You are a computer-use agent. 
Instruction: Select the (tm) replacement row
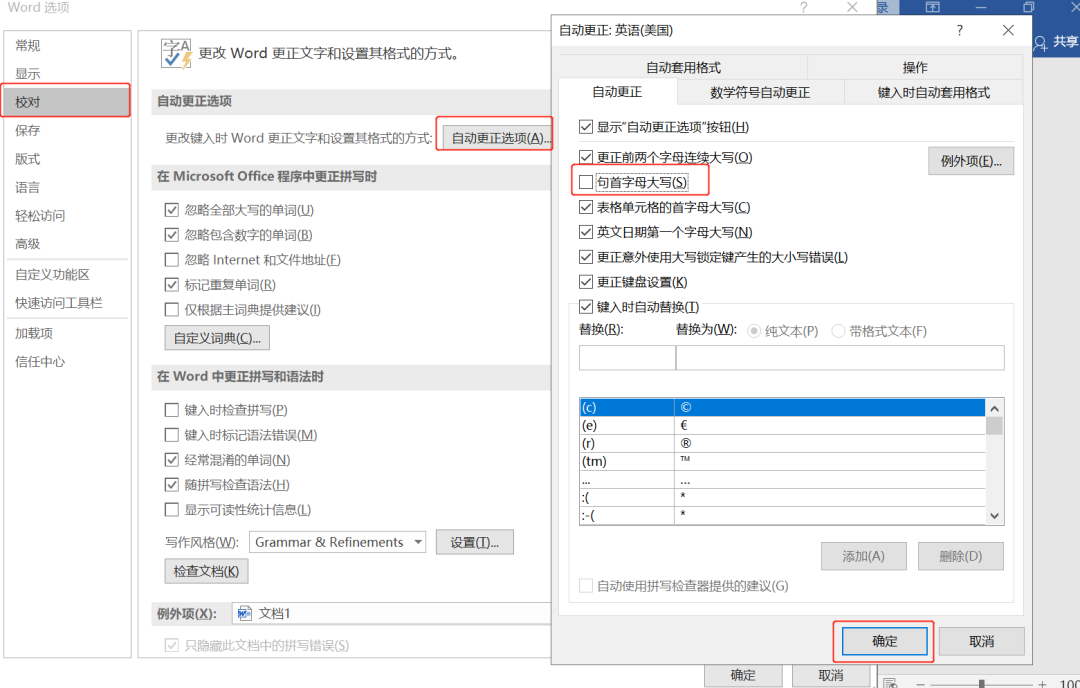pos(782,461)
